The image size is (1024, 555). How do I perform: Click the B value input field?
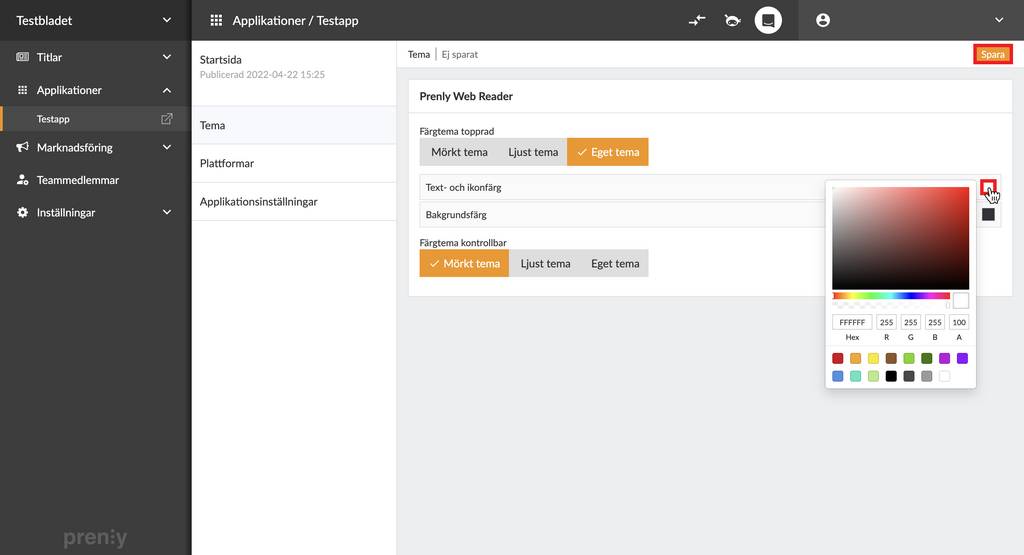coord(935,322)
